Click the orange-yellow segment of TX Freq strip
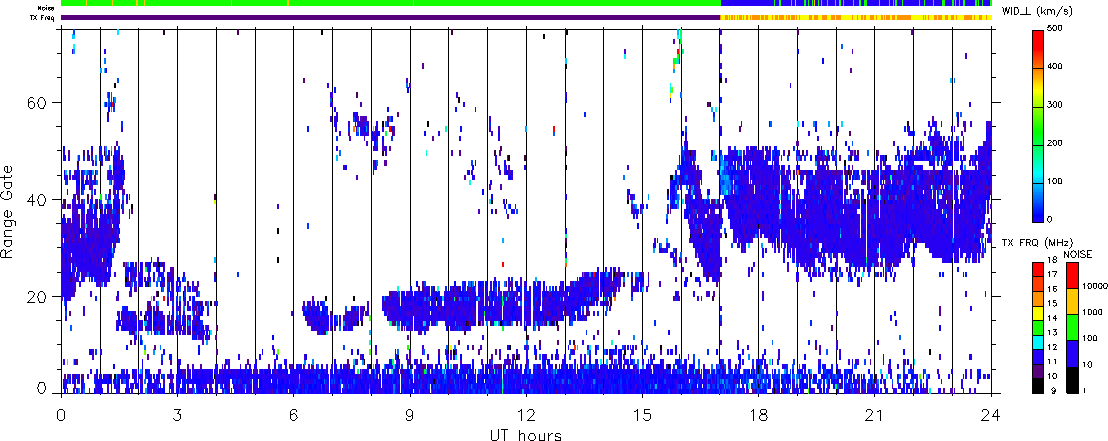The height and width of the screenshot is (441, 1108). tap(856, 17)
